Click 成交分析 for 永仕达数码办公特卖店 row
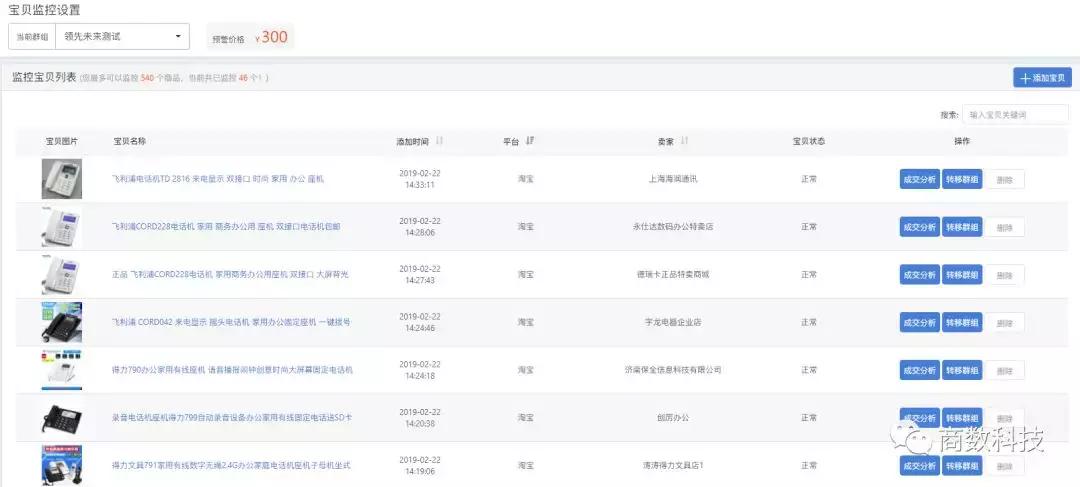Screen dimensions: 1080x487 tap(920, 227)
